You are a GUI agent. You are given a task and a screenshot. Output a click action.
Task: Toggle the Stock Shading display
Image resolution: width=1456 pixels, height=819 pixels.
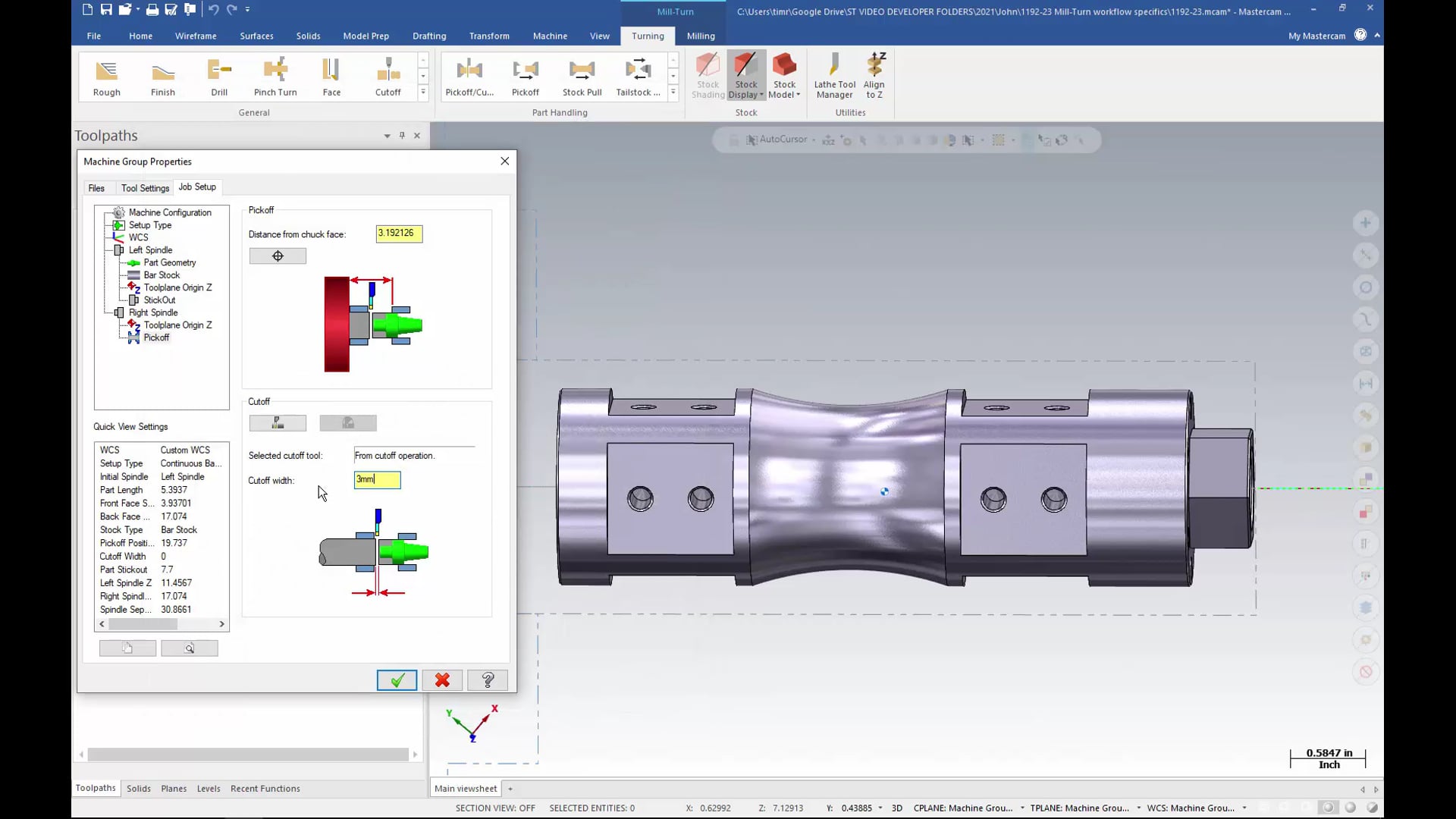(x=707, y=75)
